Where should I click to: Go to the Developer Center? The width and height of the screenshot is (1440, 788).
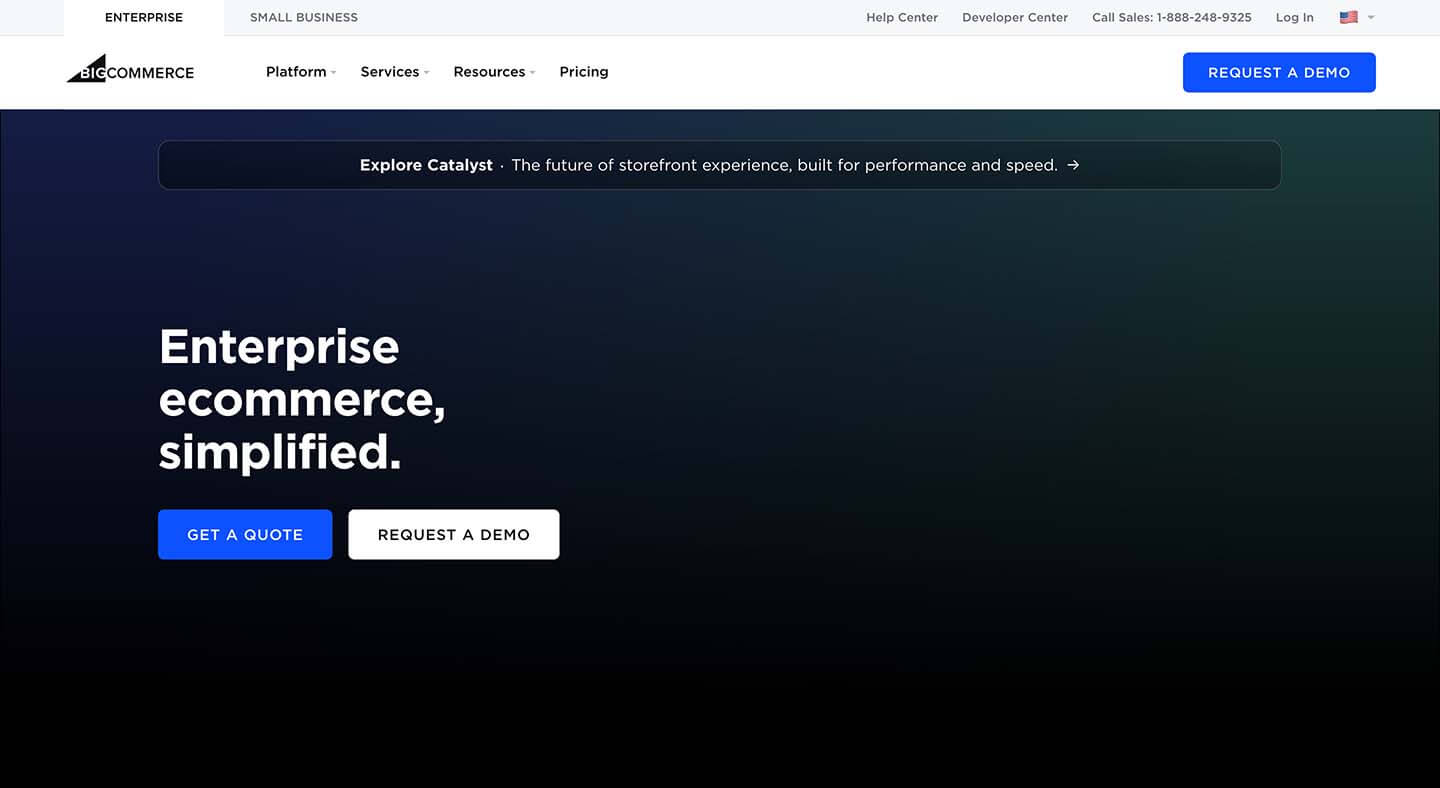coord(1015,17)
